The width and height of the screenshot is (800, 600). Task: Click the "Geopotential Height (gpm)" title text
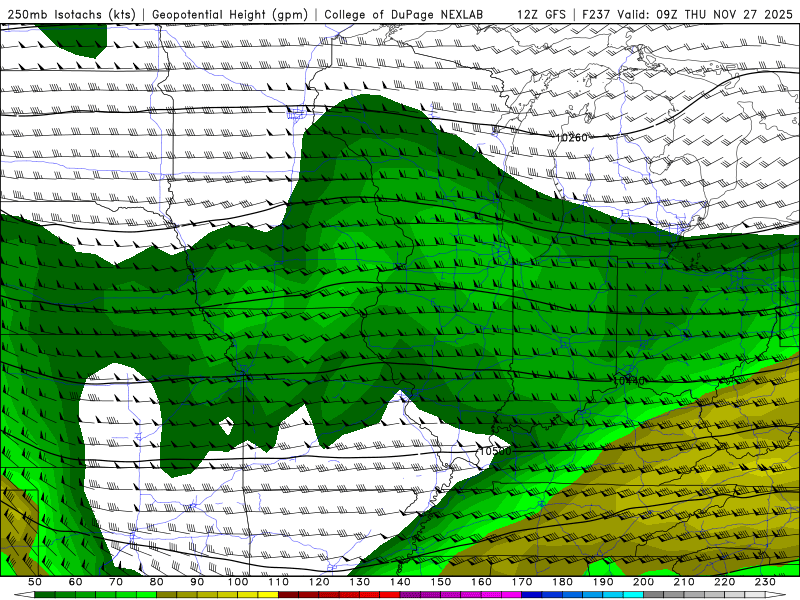[230, 15]
